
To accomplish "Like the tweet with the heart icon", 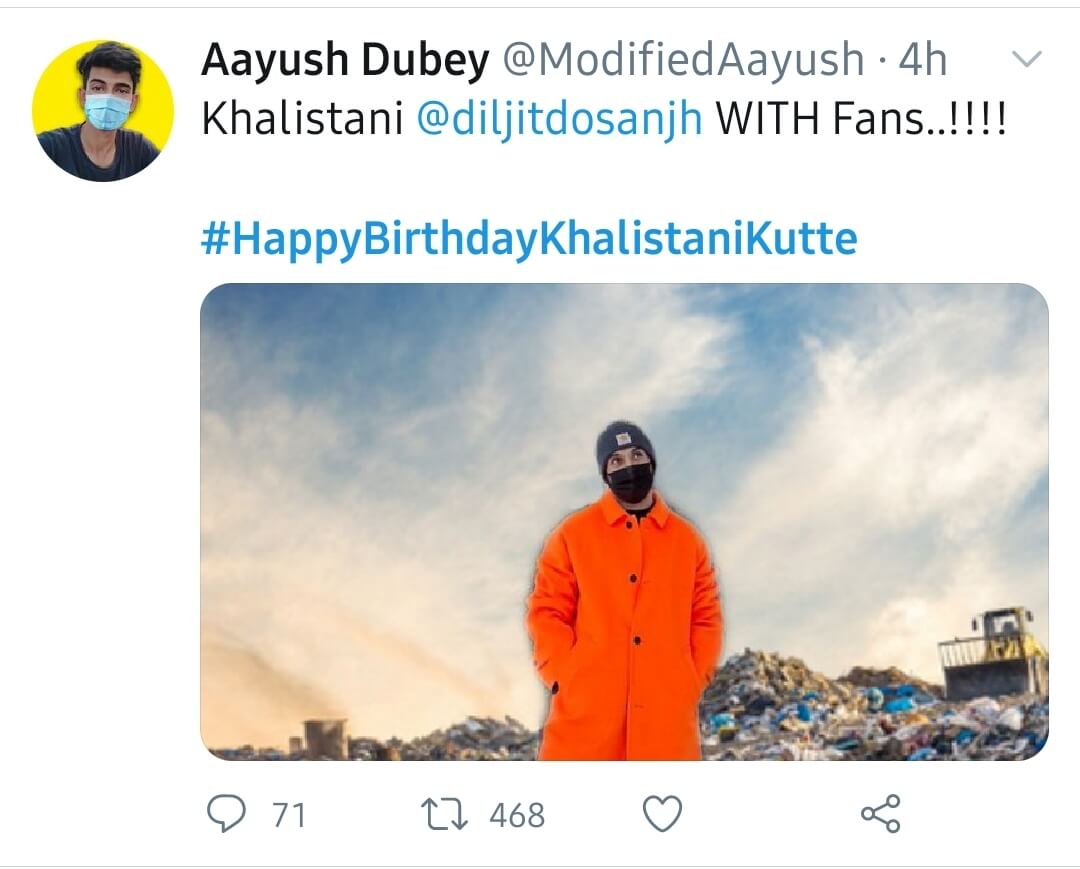I will click(661, 814).
